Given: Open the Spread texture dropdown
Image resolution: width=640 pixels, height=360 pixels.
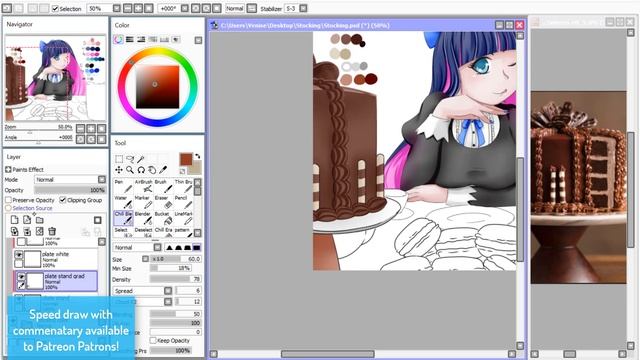Looking at the screenshot, I should click(168, 291).
